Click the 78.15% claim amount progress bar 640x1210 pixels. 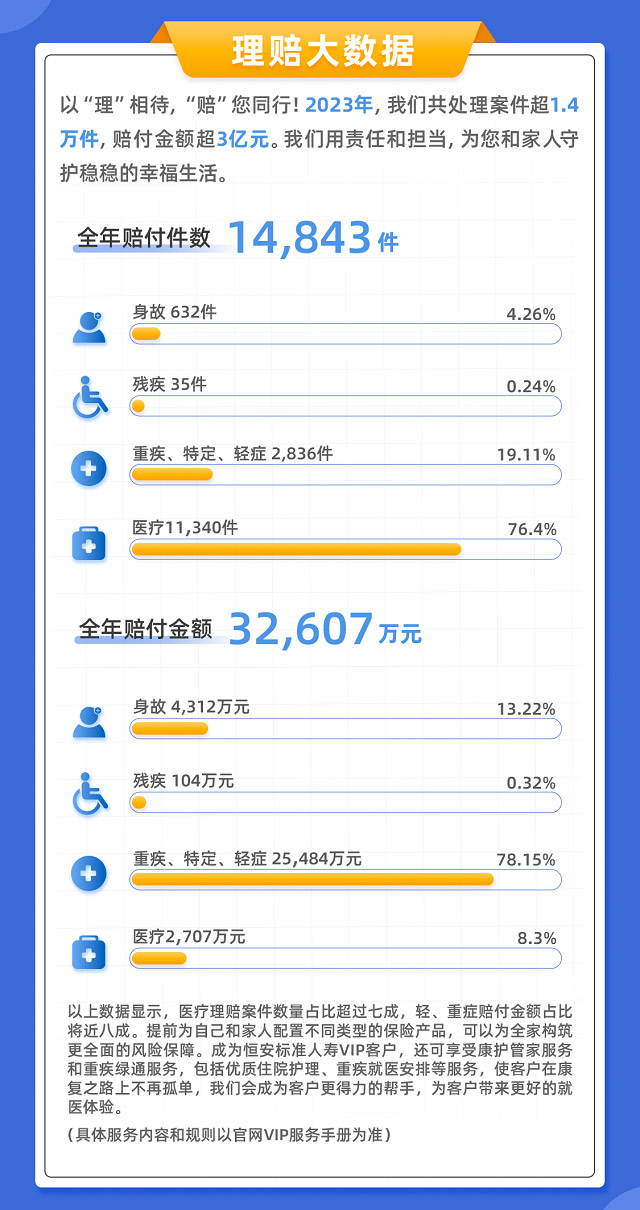(x=345, y=879)
